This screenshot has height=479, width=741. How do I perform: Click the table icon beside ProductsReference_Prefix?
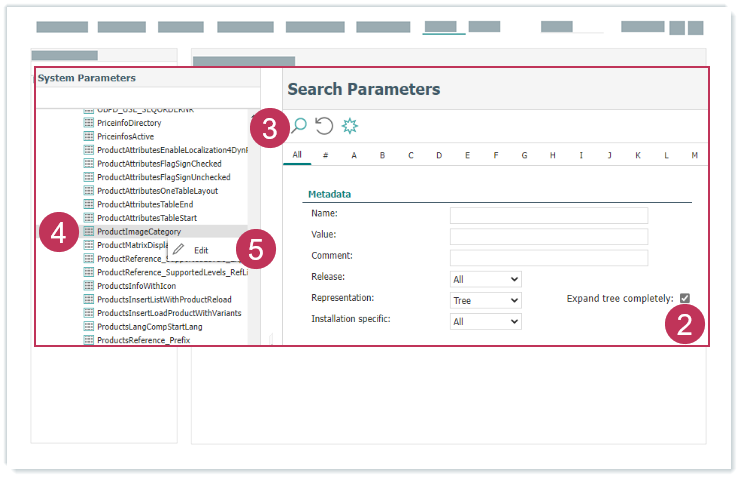(89, 340)
